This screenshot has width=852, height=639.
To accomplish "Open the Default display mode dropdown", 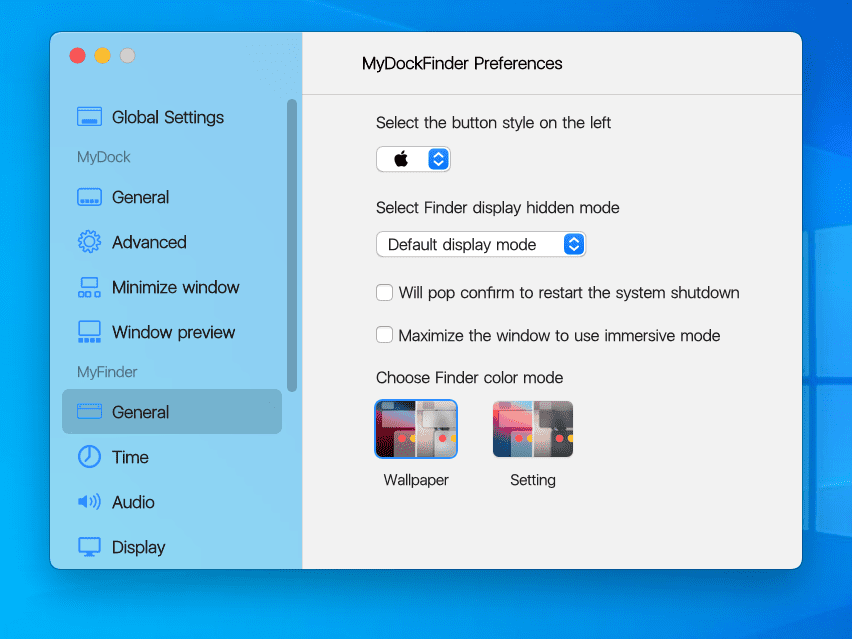I will pos(480,244).
